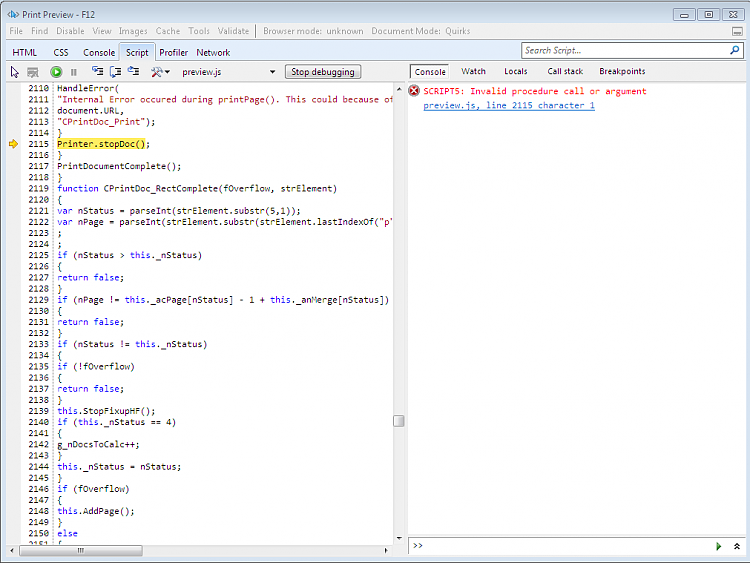Click the console command input line

(x=567, y=546)
